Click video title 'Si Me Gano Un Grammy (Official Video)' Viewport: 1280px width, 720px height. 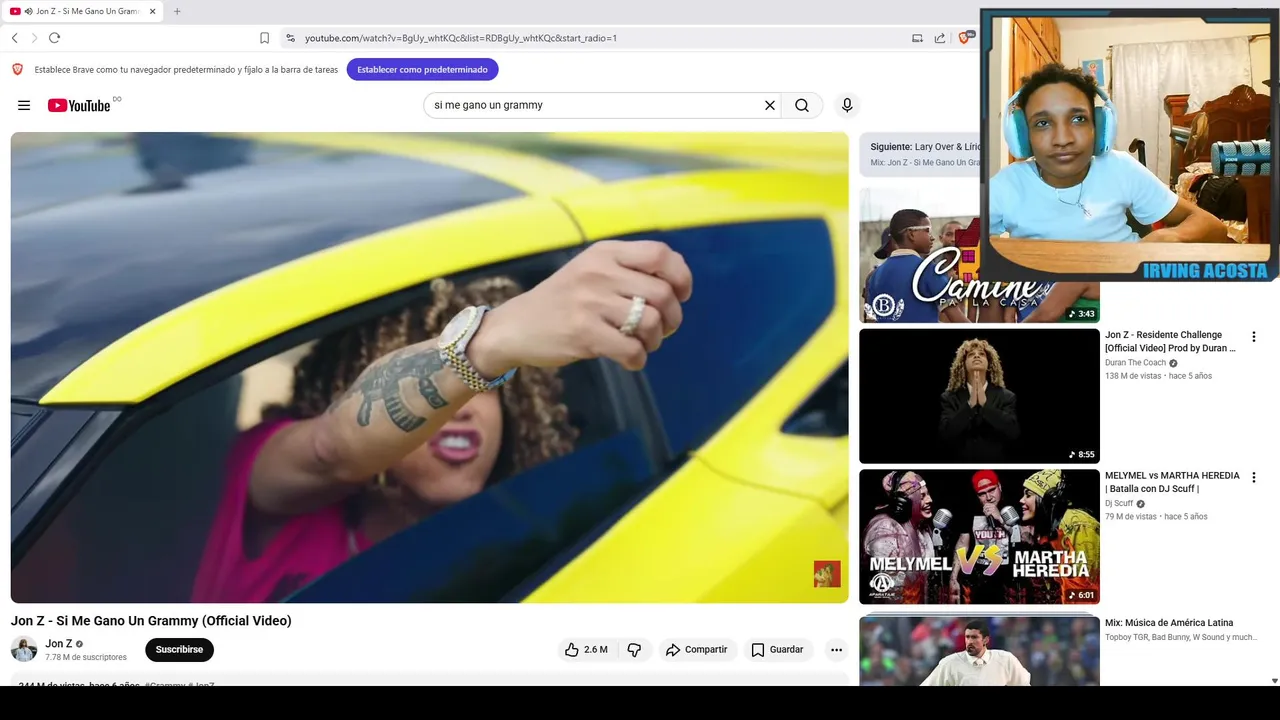point(151,621)
